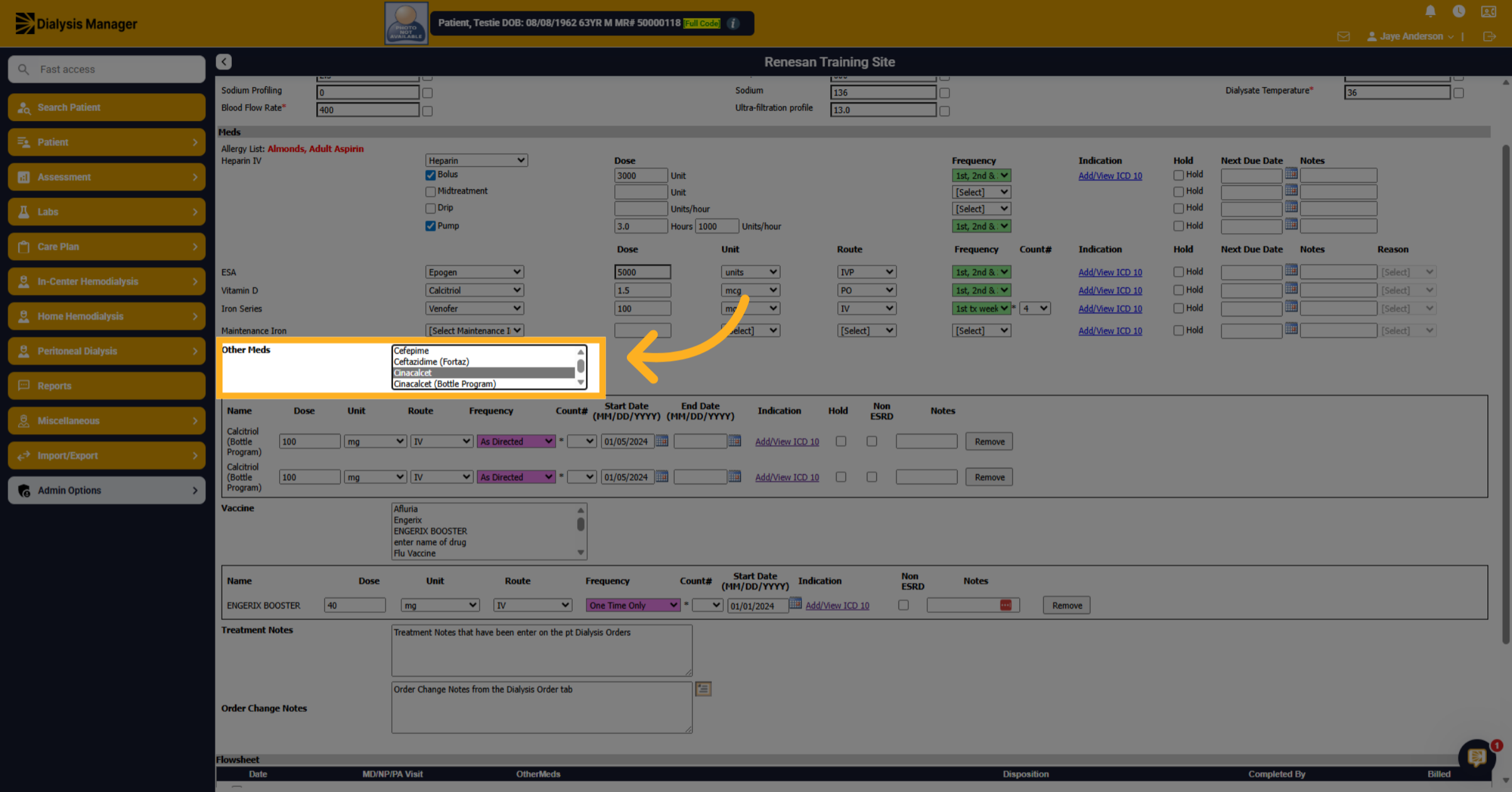The height and width of the screenshot is (792, 1512).
Task: Uncheck the Heparin Bolus checkbox
Action: 430,175
